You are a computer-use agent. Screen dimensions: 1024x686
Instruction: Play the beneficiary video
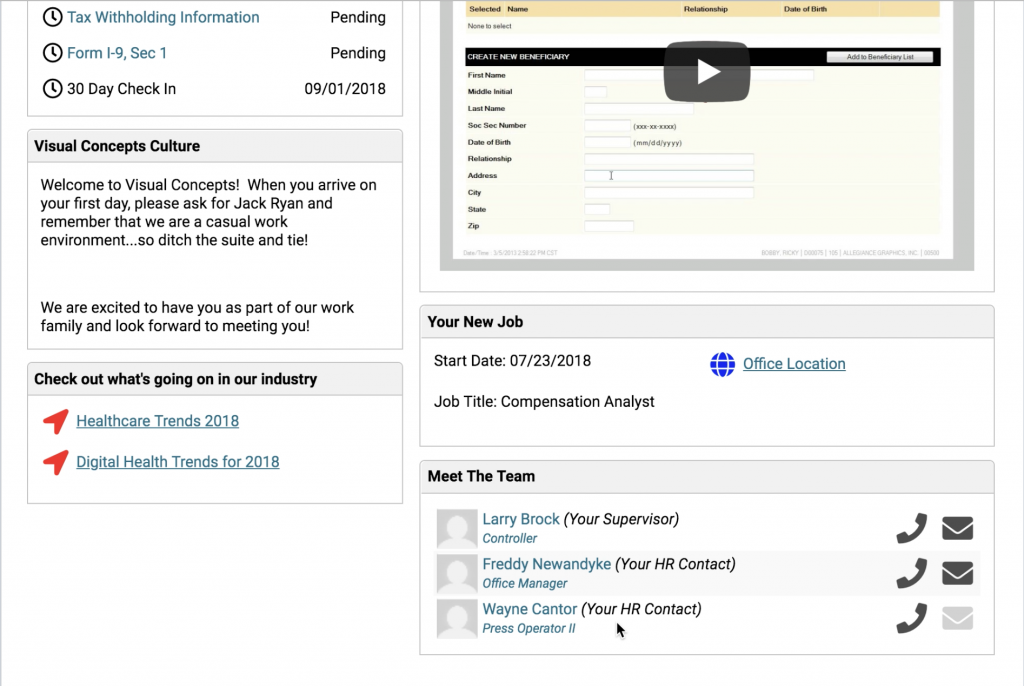coord(706,71)
